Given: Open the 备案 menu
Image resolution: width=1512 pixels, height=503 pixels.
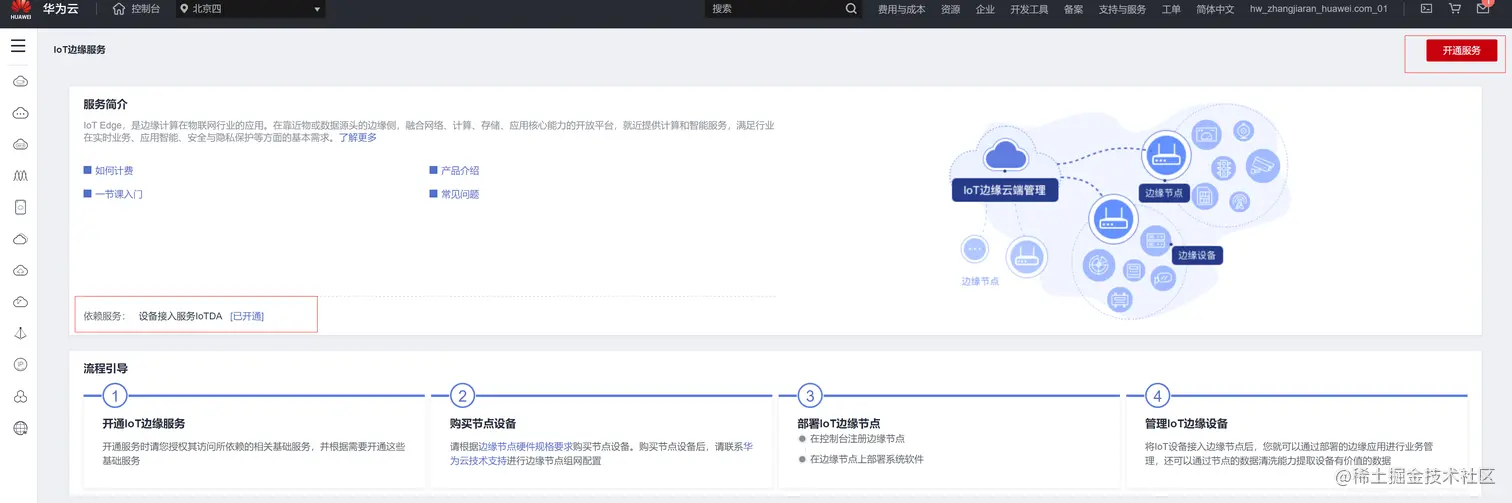Looking at the screenshot, I should (1073, 9).
